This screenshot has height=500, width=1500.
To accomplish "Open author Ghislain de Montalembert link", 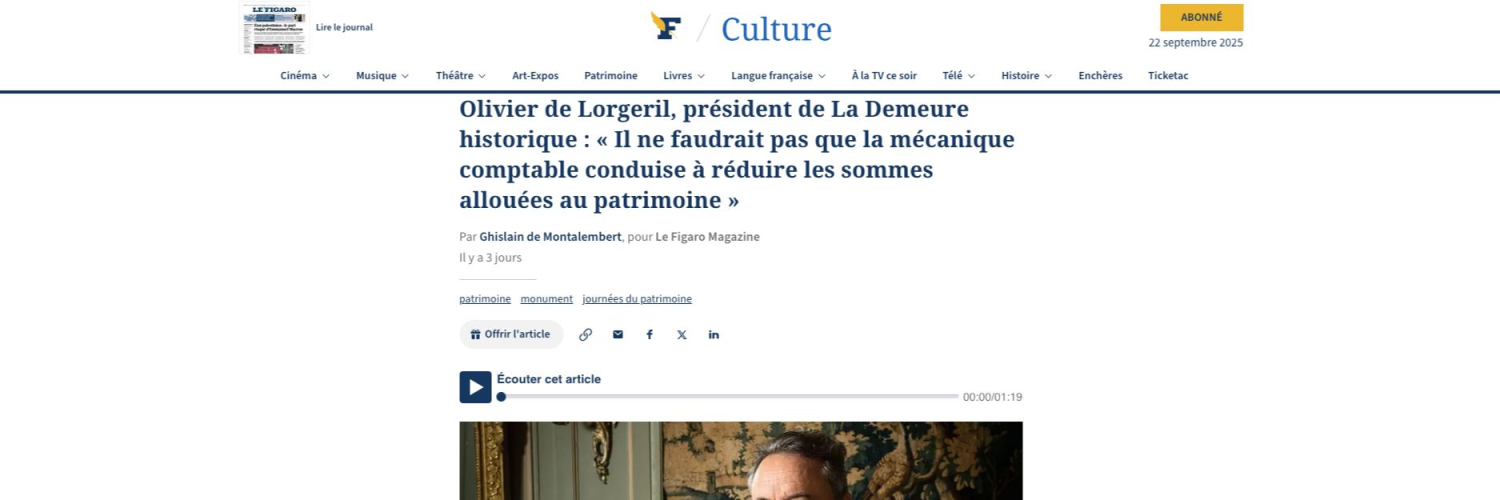I will [550, 237].
